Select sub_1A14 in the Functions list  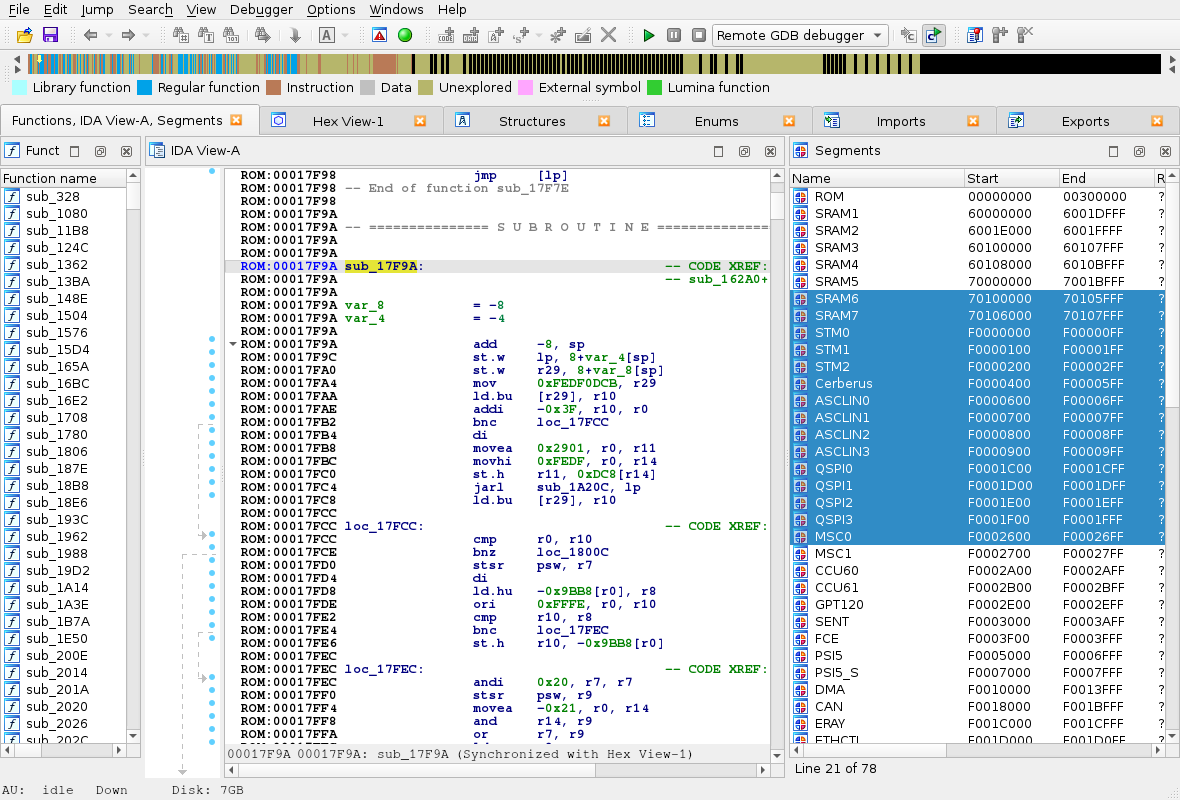click(x=57, y=587)
